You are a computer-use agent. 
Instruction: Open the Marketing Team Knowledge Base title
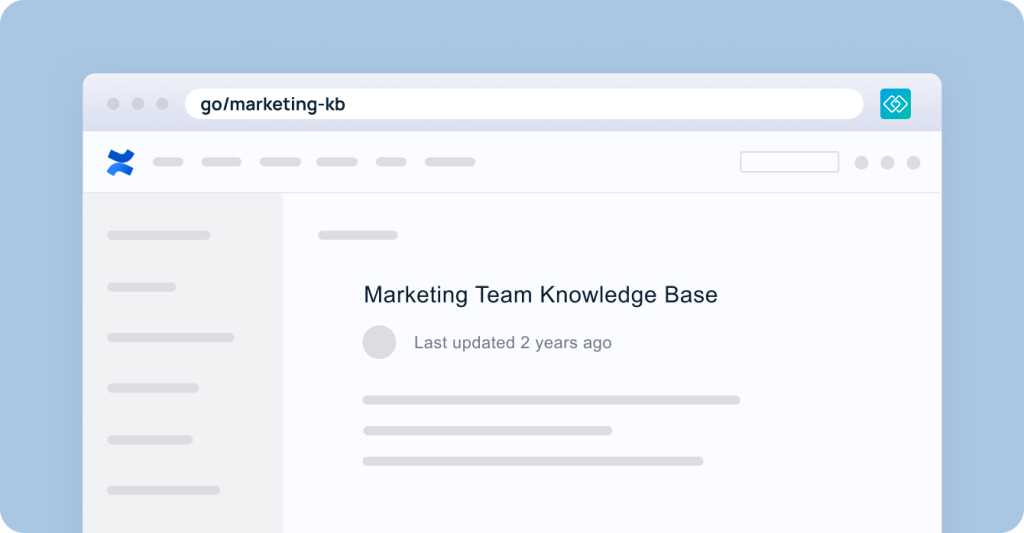(x=540, y=295)
